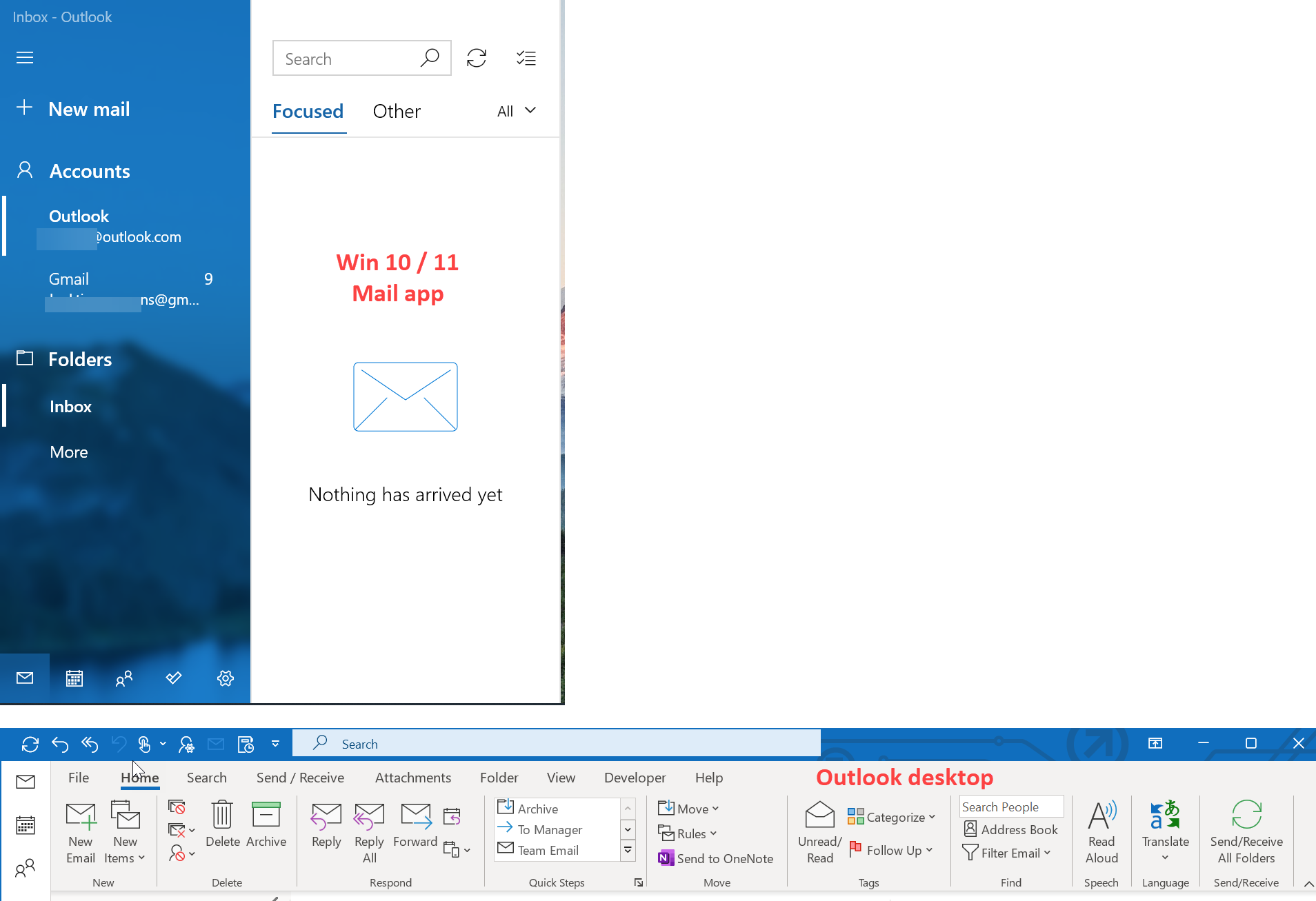Open Outlook People in left navigation rail
1316x901 pixels.
(x=26, y=868)
